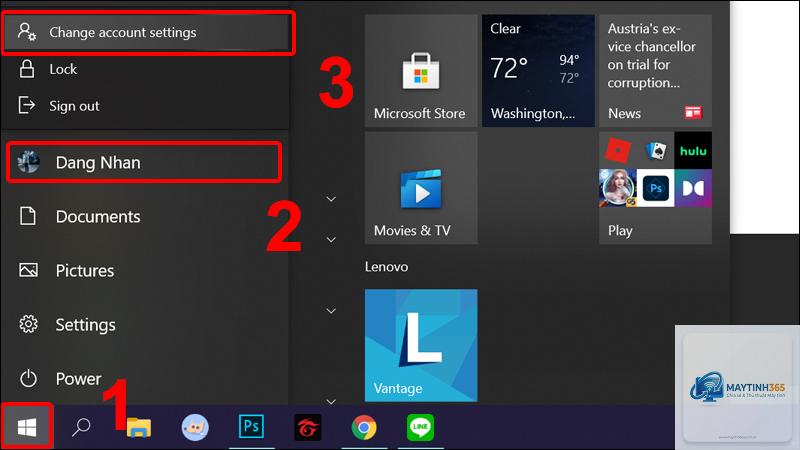The image size is (800, 450).
Task: Click the News tile red icon
Action: coord(693,112)
